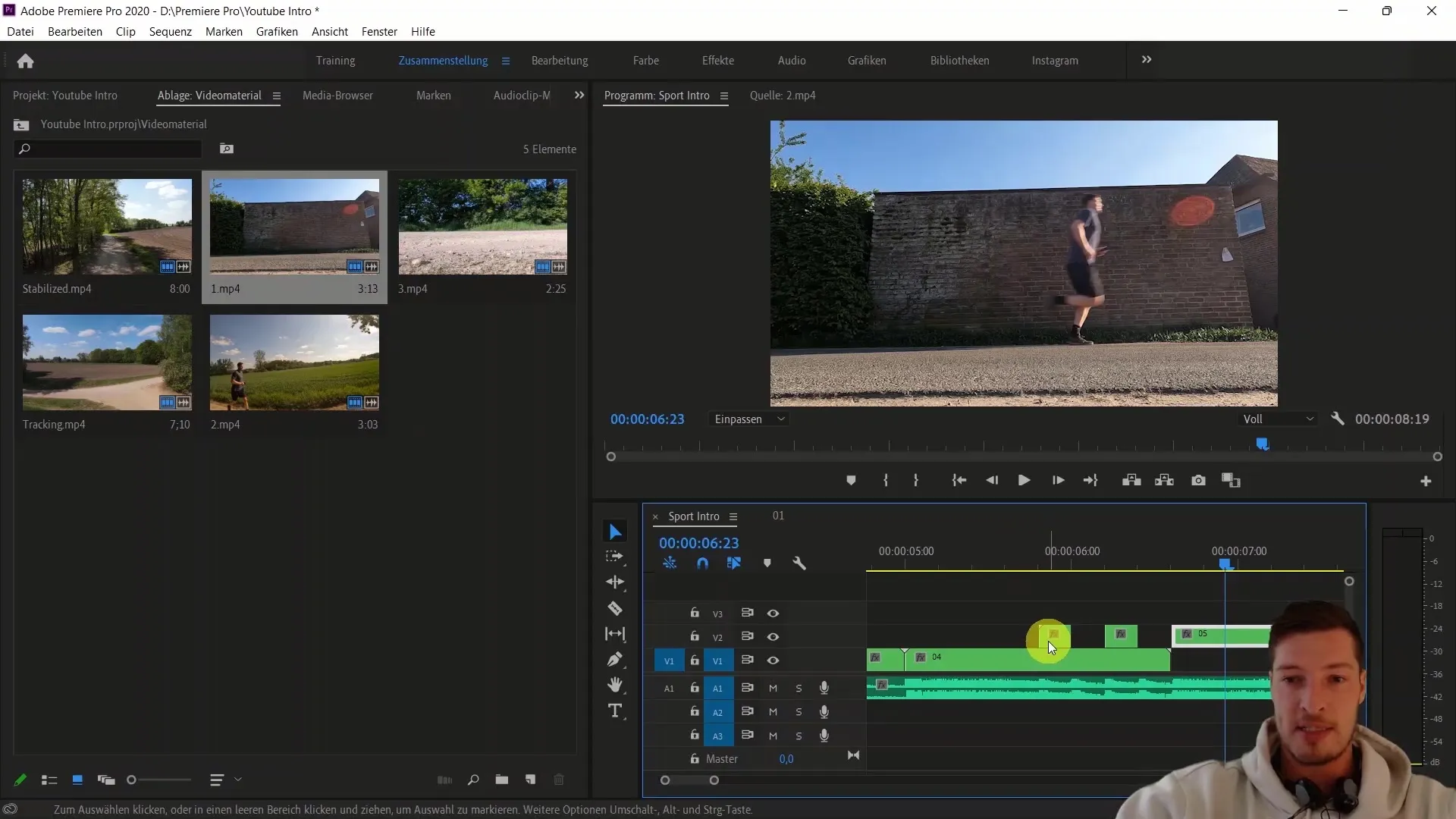Toggle sync lock for V2
1456x819 pixels.
(747, 636)
